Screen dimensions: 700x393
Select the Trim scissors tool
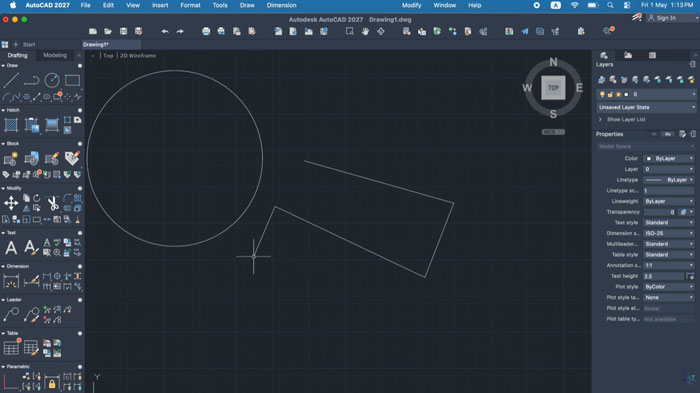pos(53,203)
